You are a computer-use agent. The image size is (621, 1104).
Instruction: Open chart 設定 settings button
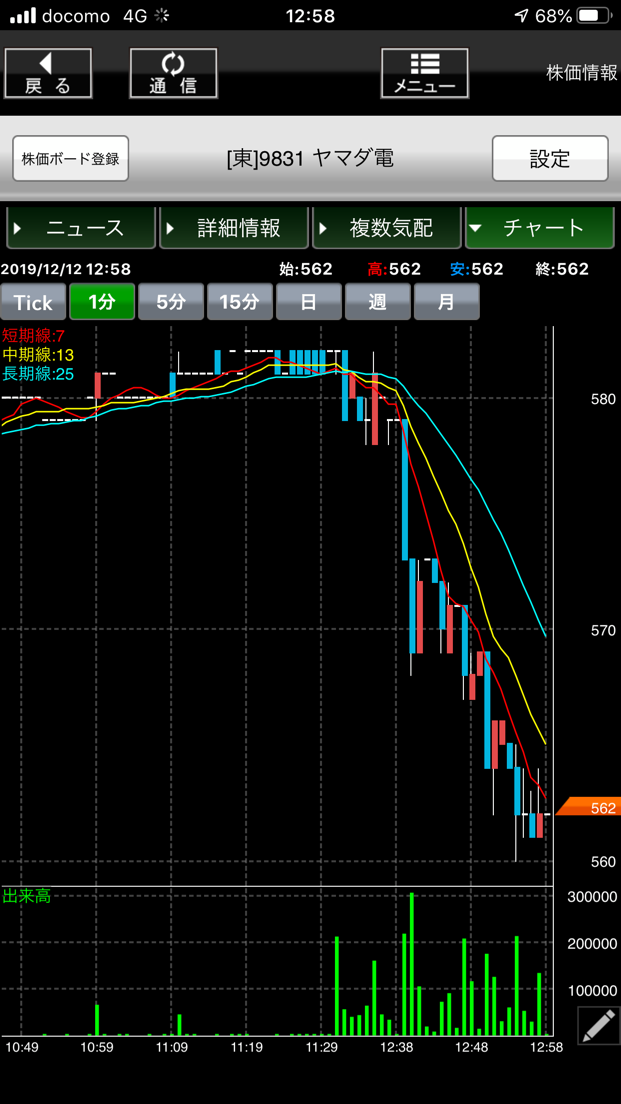549,158
